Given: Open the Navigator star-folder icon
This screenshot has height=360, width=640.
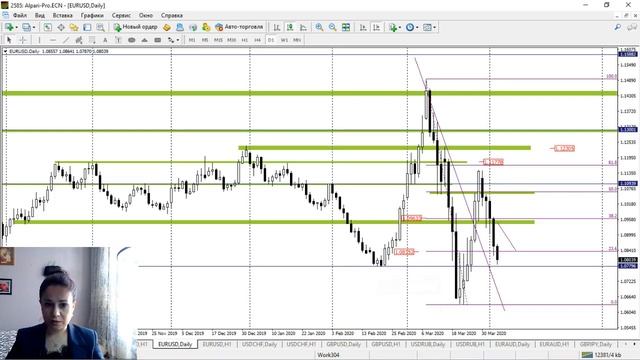Looking at the screenshot, I should (74, 27).
